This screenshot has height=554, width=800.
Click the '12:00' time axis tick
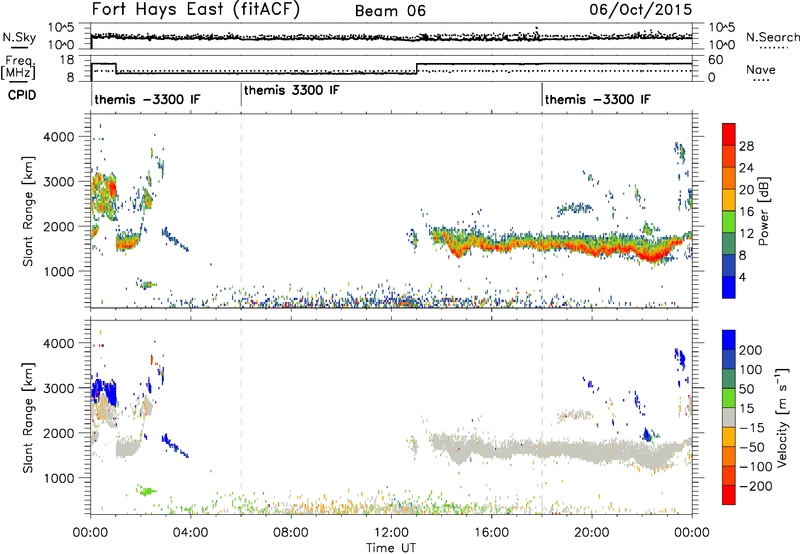pyautogui.click(x=391, y=533)
